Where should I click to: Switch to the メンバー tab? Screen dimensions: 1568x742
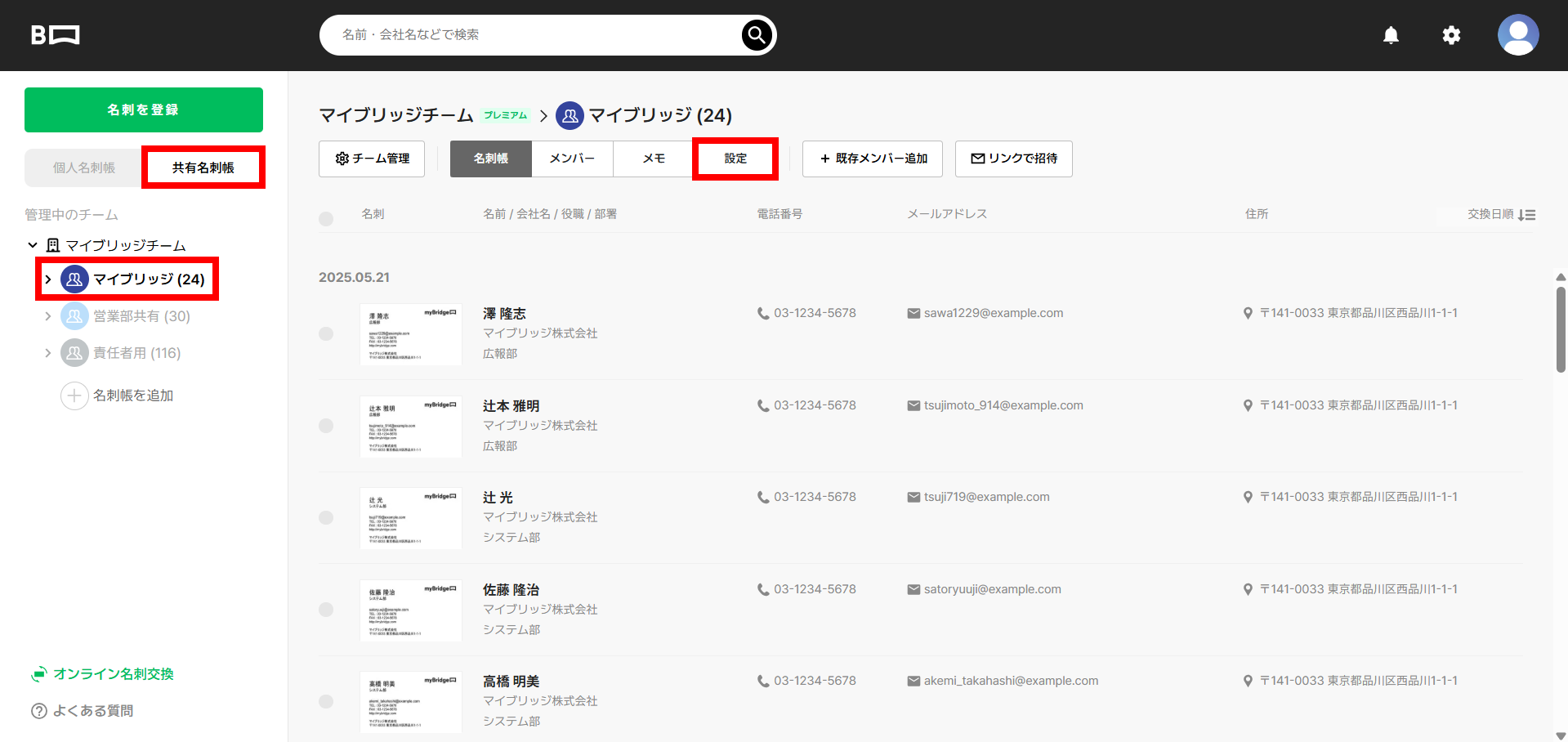572,159
